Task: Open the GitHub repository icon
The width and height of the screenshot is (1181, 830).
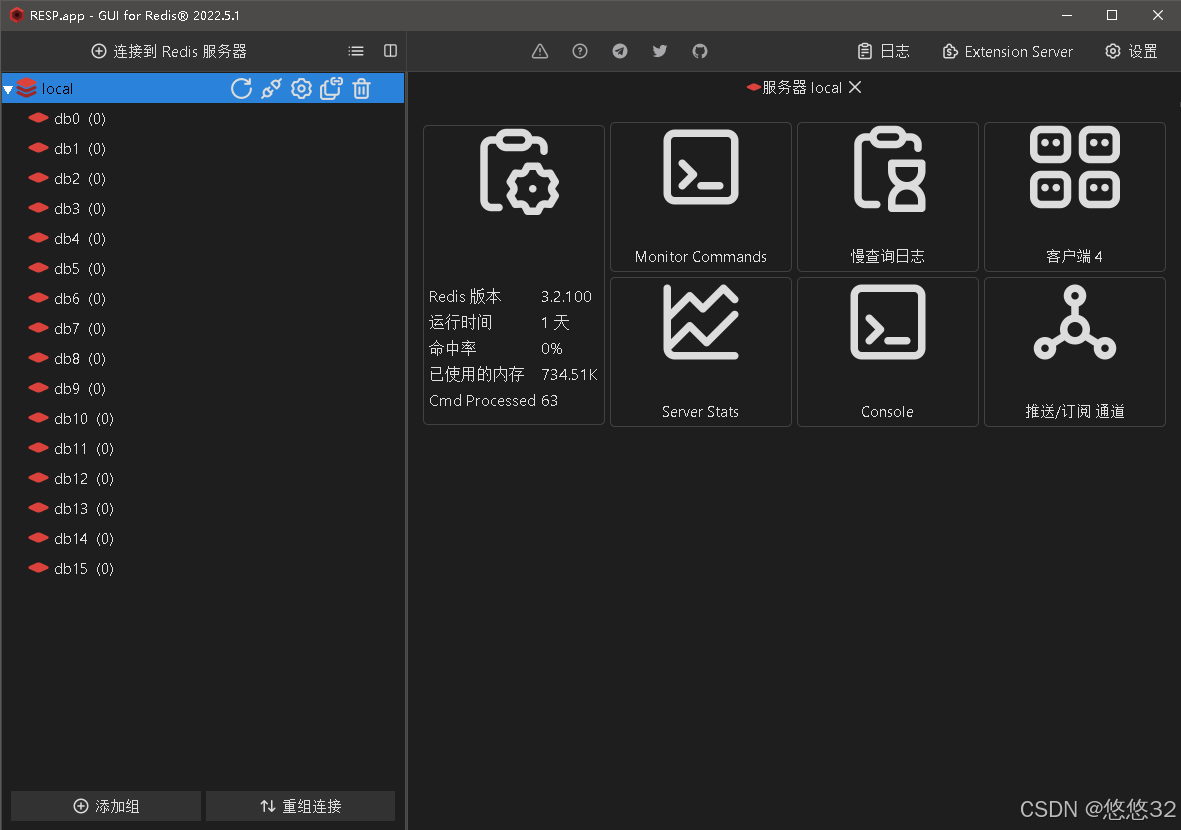Action: pos(699,51)
